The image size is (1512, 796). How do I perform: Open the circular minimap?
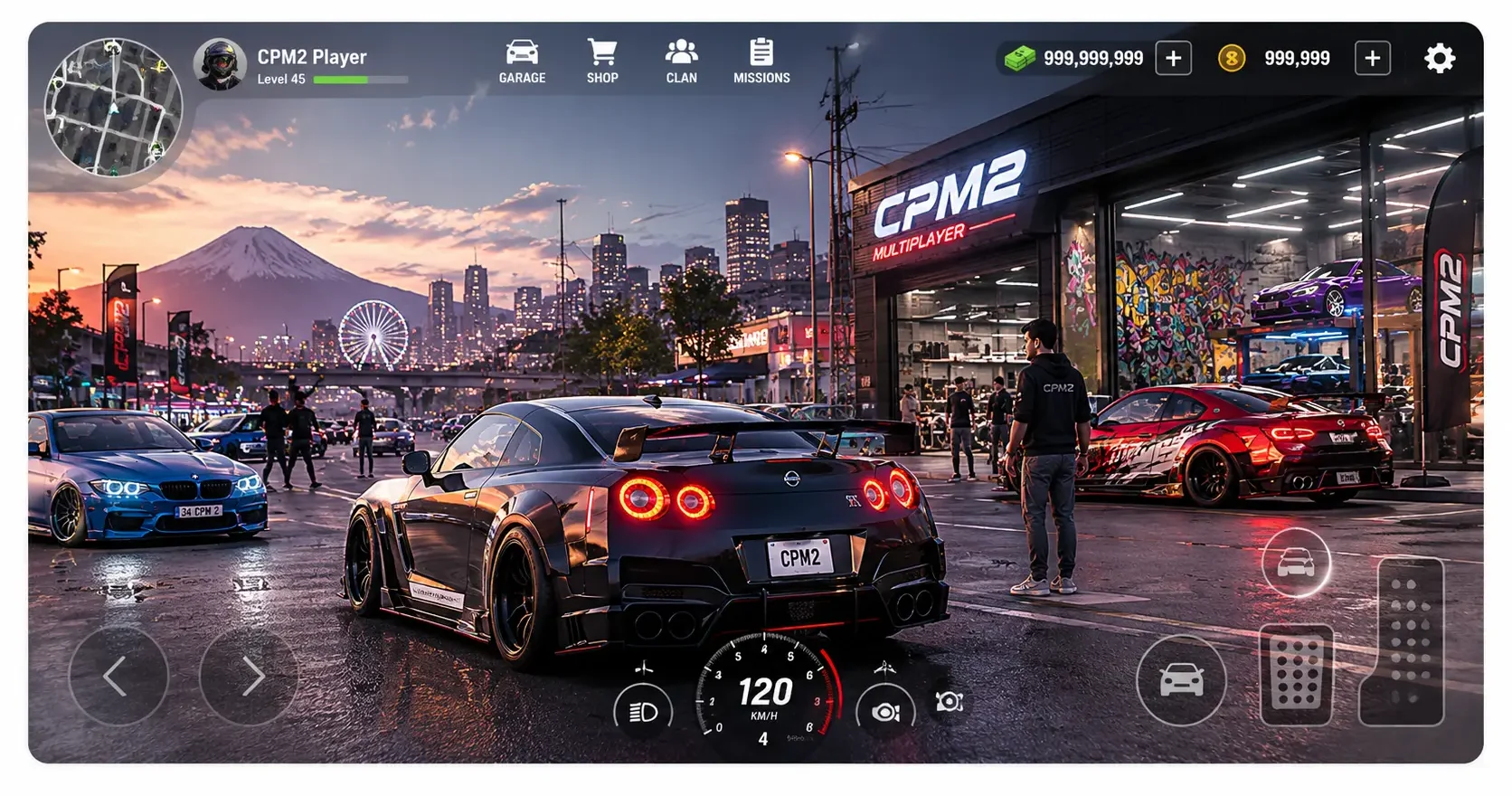coord(113,108)
